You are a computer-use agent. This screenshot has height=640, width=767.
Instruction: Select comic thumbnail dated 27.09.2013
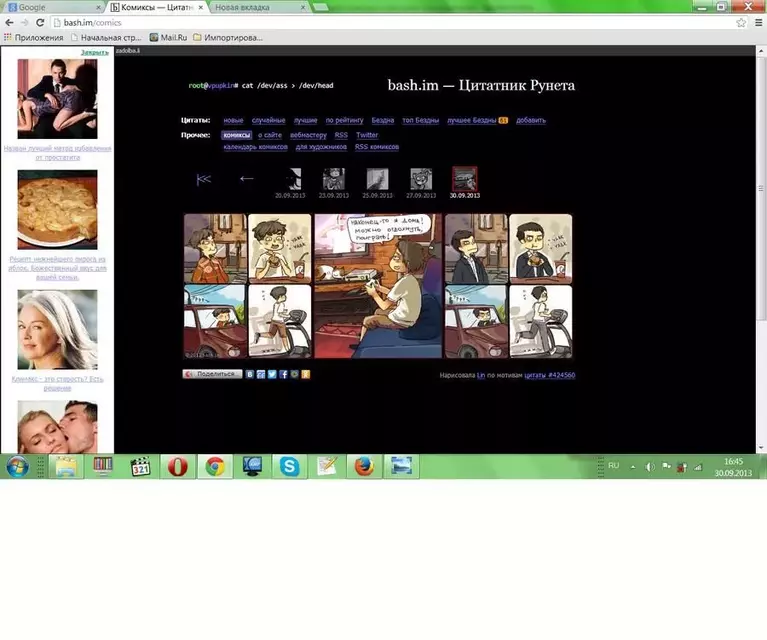pos(421,179)
